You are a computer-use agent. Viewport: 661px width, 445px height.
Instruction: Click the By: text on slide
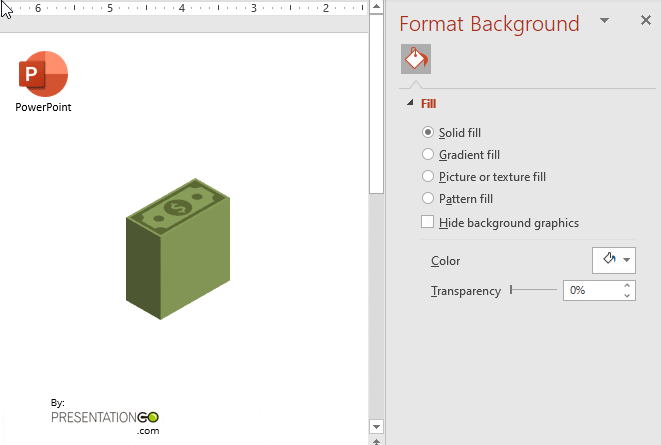[58, 402]
